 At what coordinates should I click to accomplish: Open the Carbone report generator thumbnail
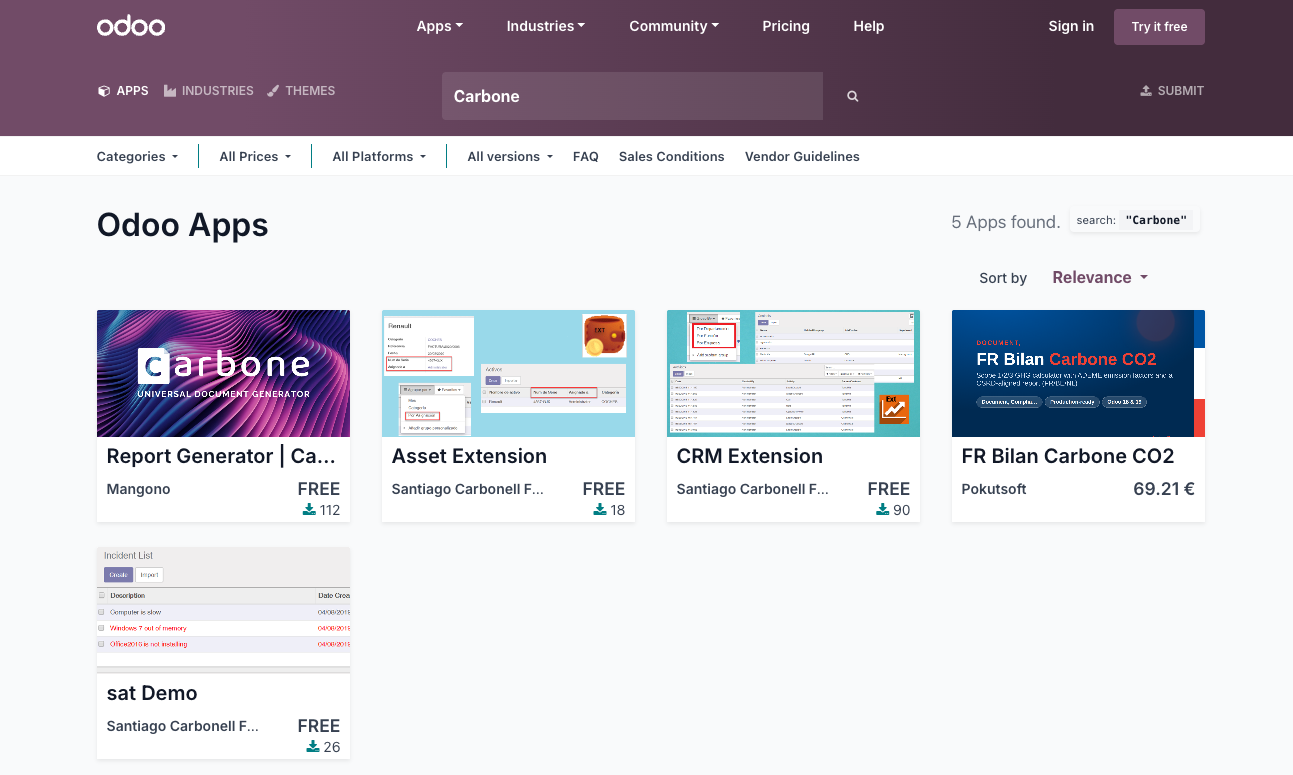(x=223, y=373)
